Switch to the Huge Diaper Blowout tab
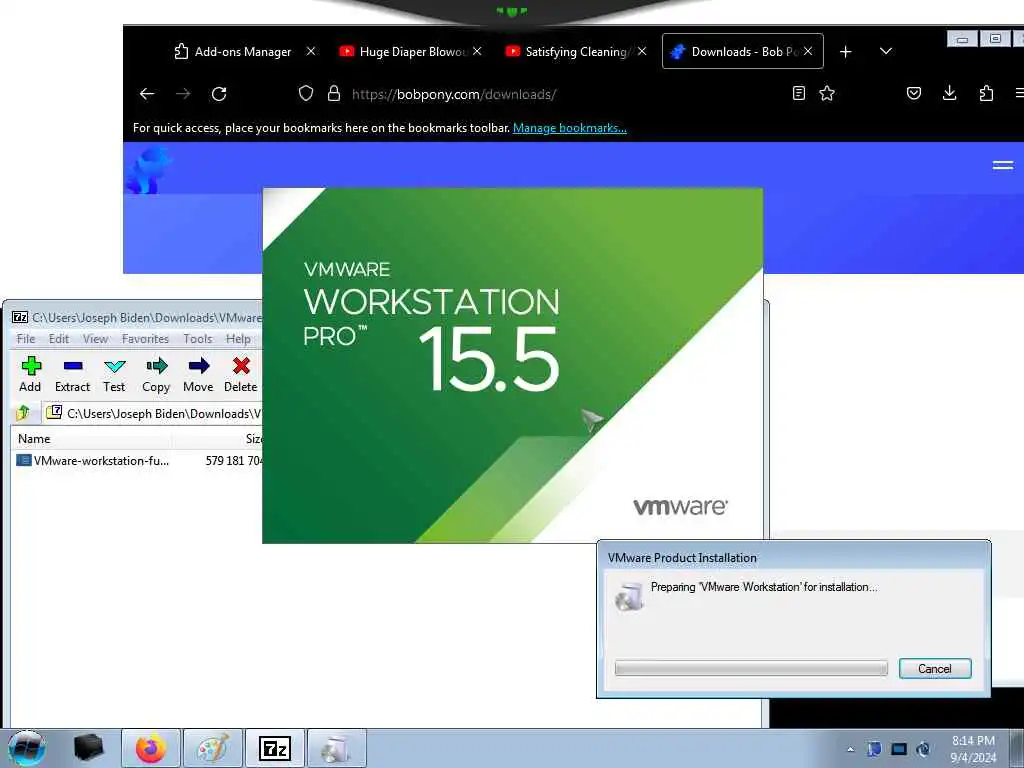The image size is (1024, 768). click(x=411, y=52)
